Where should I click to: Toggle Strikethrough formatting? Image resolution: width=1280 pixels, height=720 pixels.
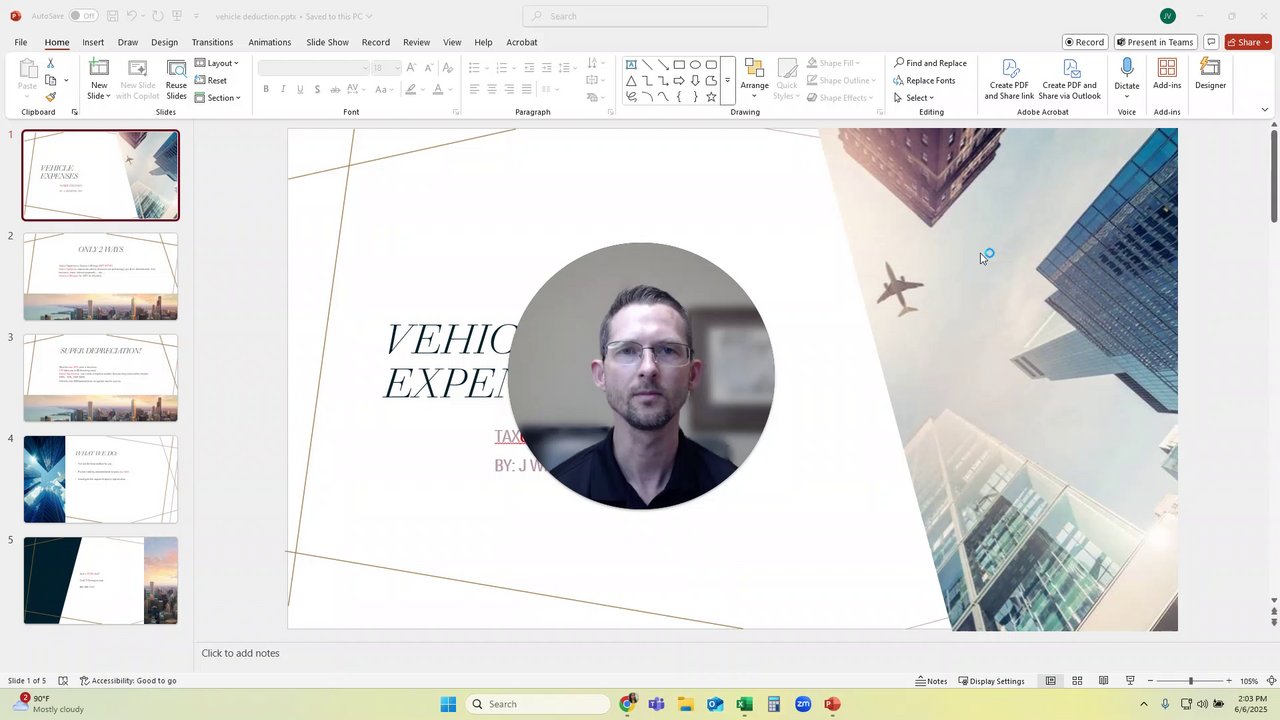click(335, 89)
